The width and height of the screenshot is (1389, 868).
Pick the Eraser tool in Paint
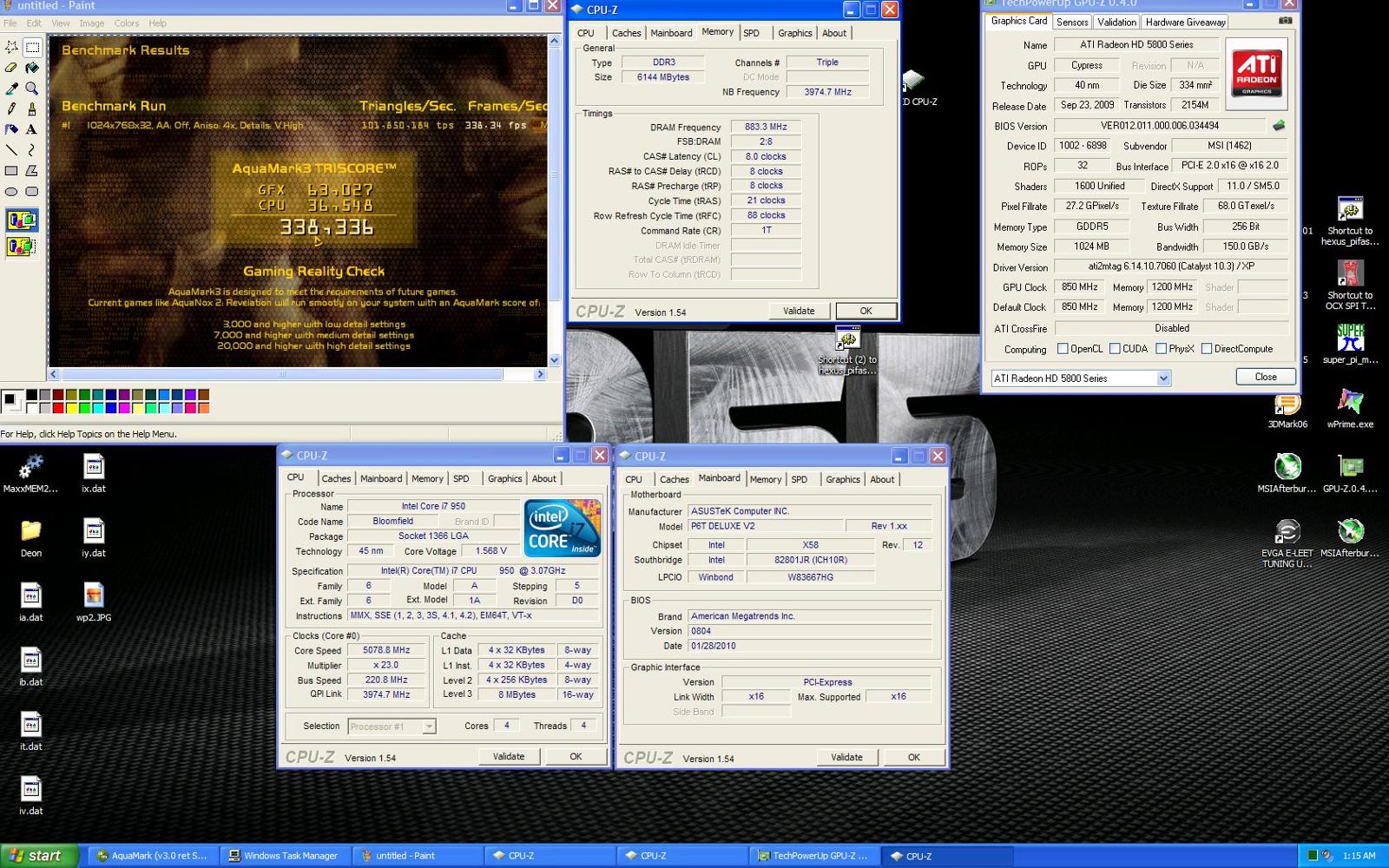[11, 68]
